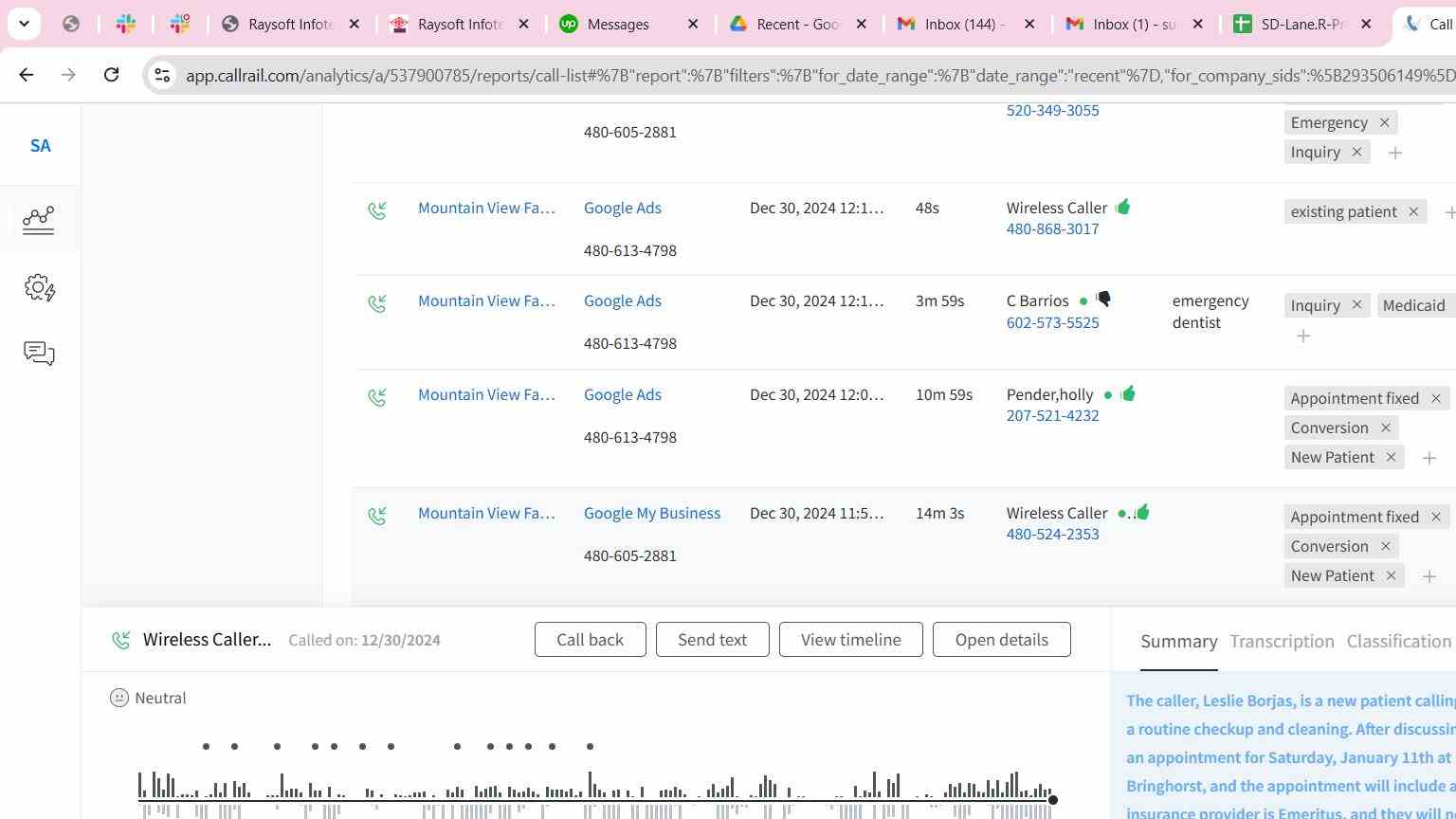Open caller number 520-349-3055
This screenshot has width=1456, height=819.
1053,110
